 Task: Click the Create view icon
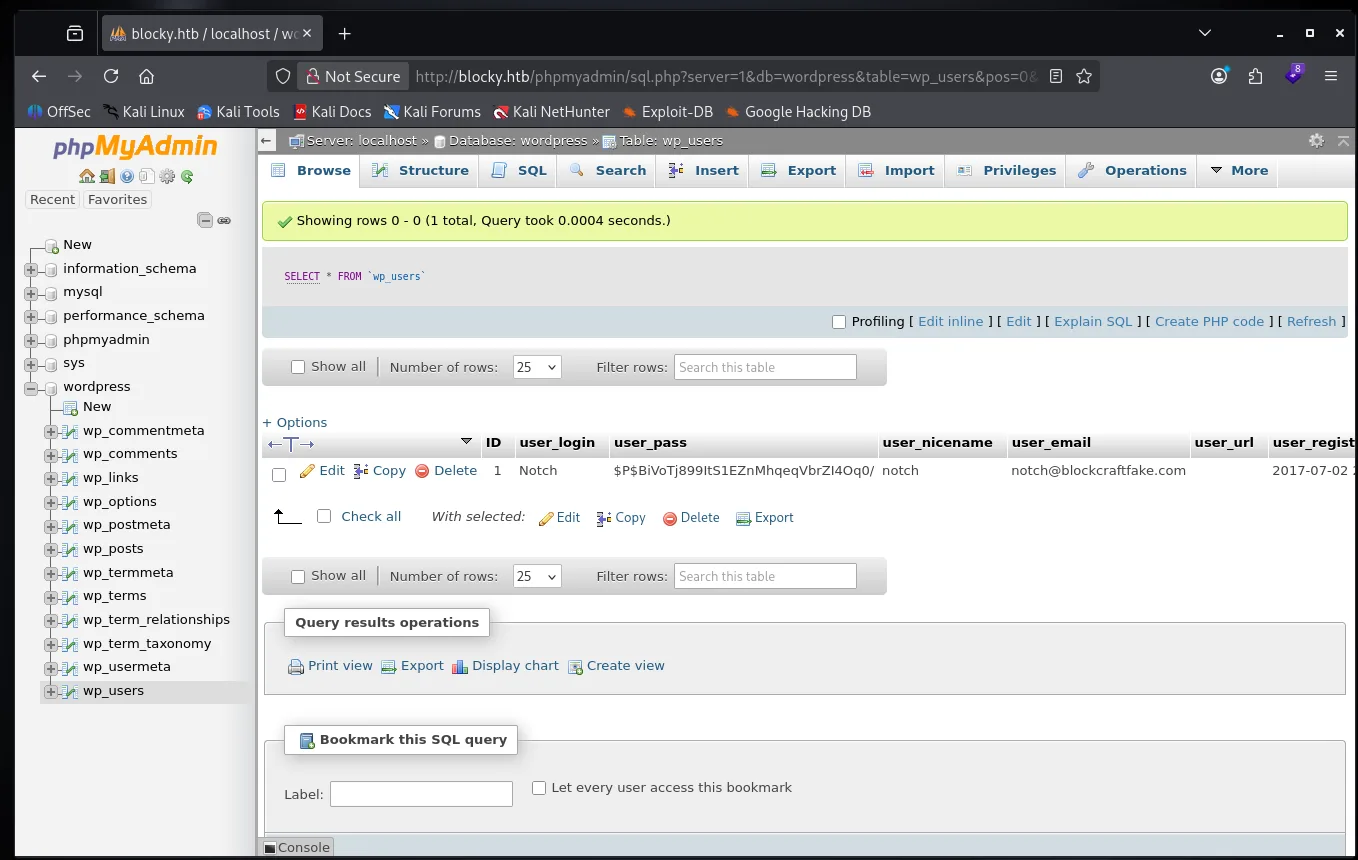point(575,667)
